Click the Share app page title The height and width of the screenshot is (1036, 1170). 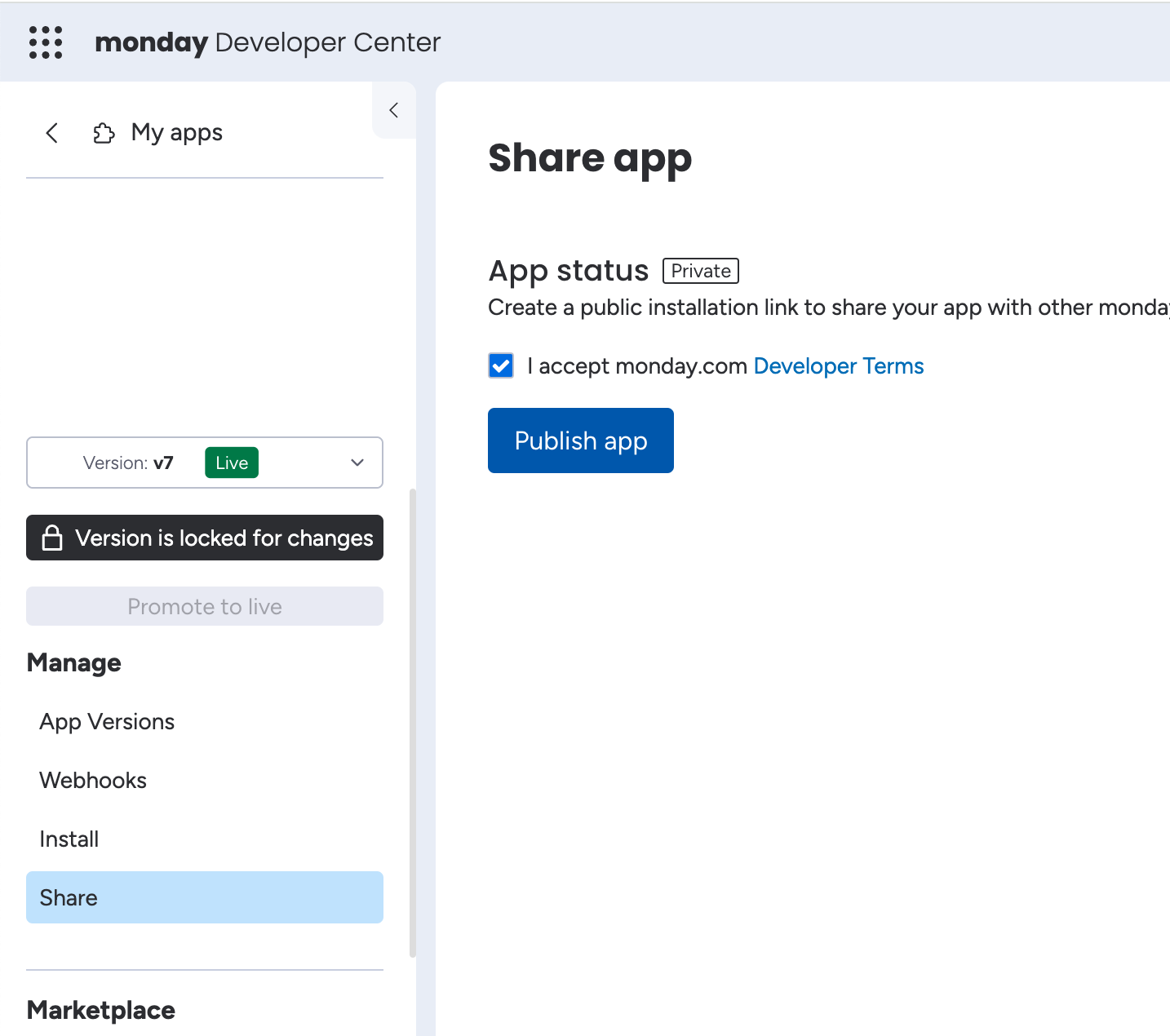click(590, 158)
